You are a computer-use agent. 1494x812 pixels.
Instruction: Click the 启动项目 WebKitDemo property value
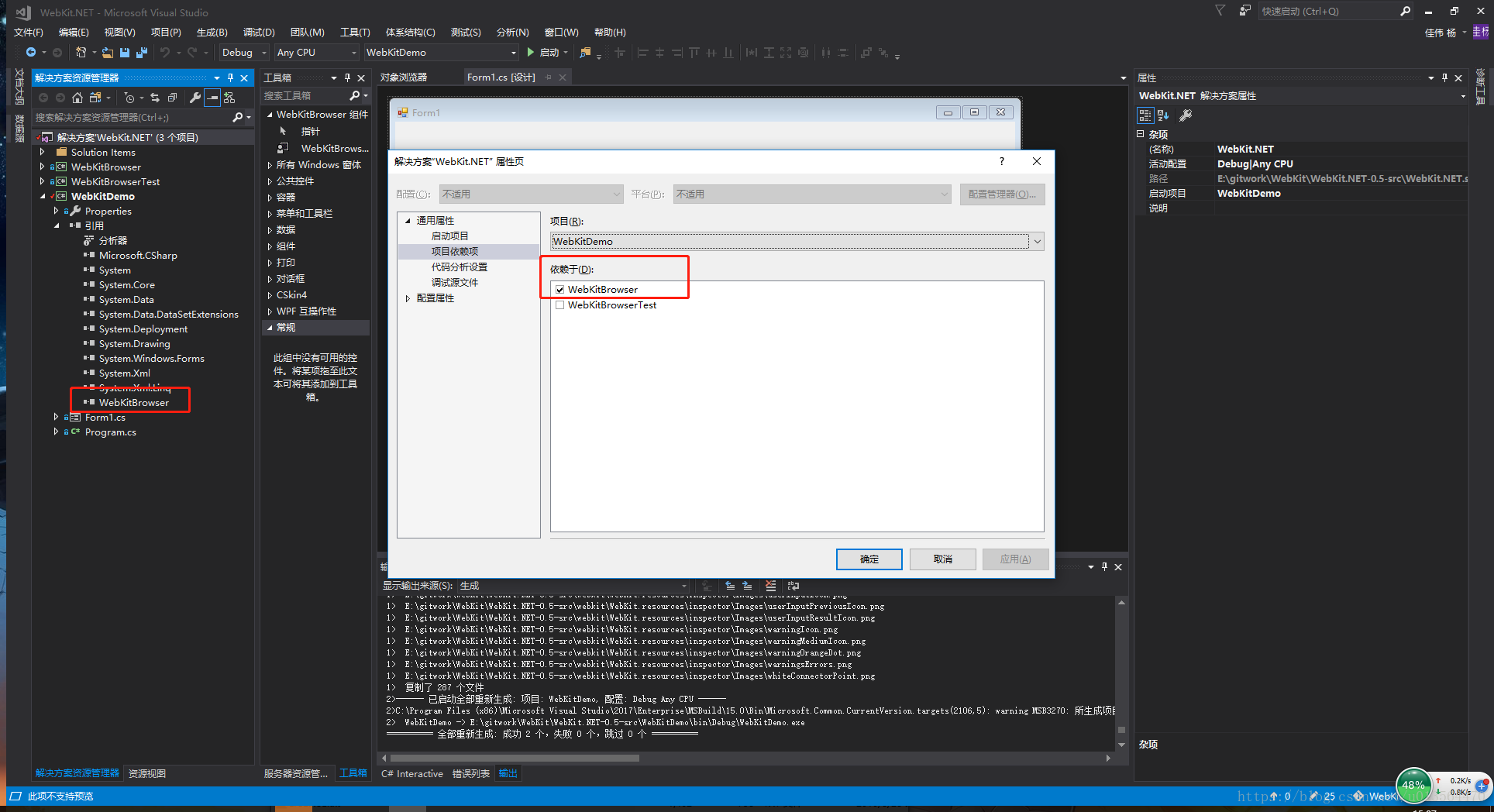pyautogui.click(x=1248, y=194)
